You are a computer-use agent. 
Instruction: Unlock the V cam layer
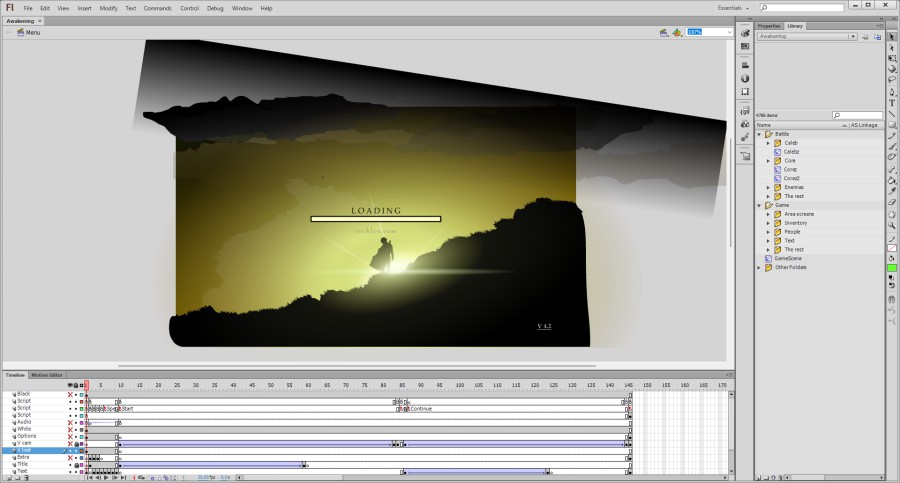75,443
